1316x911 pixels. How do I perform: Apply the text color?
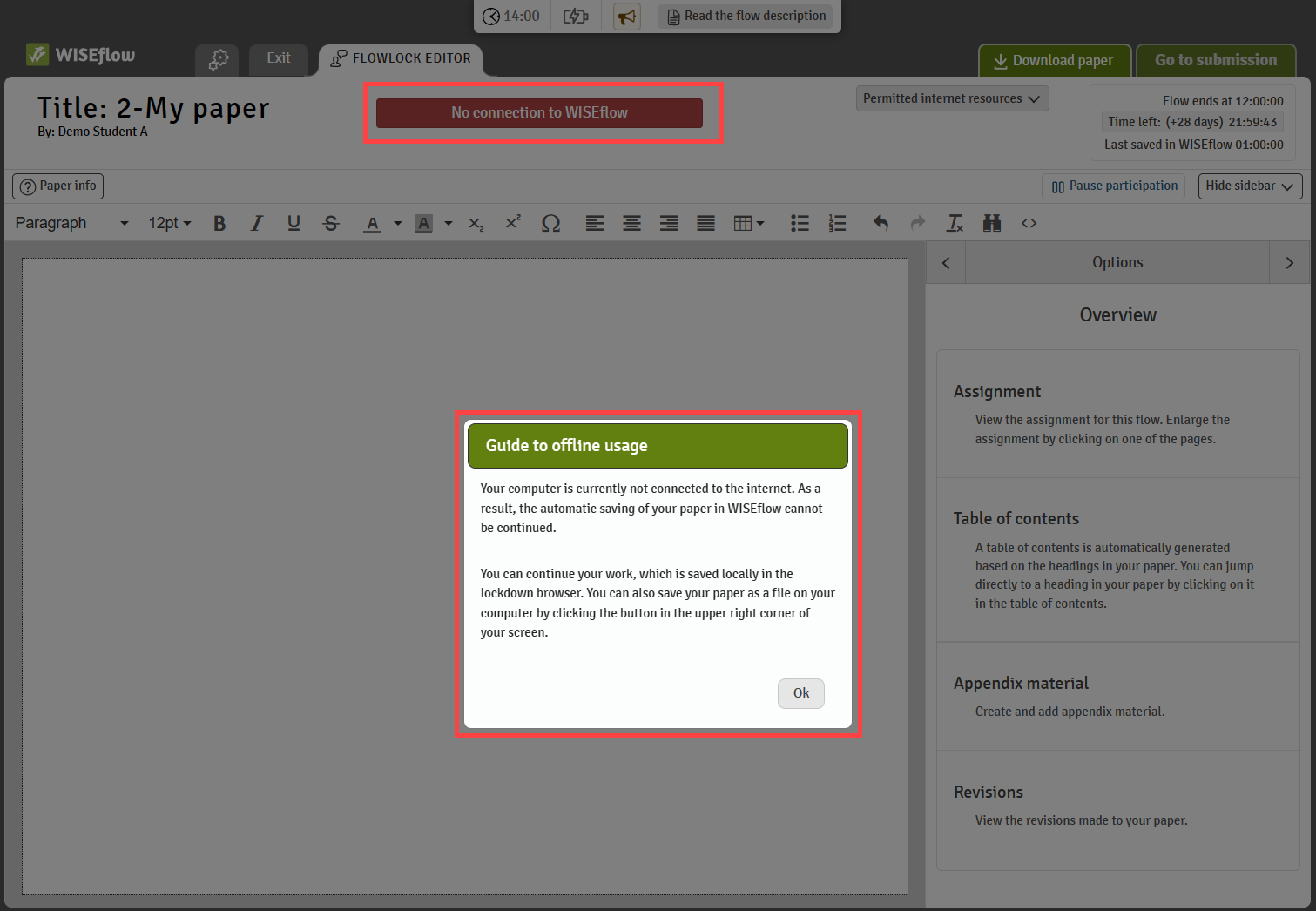373,224
